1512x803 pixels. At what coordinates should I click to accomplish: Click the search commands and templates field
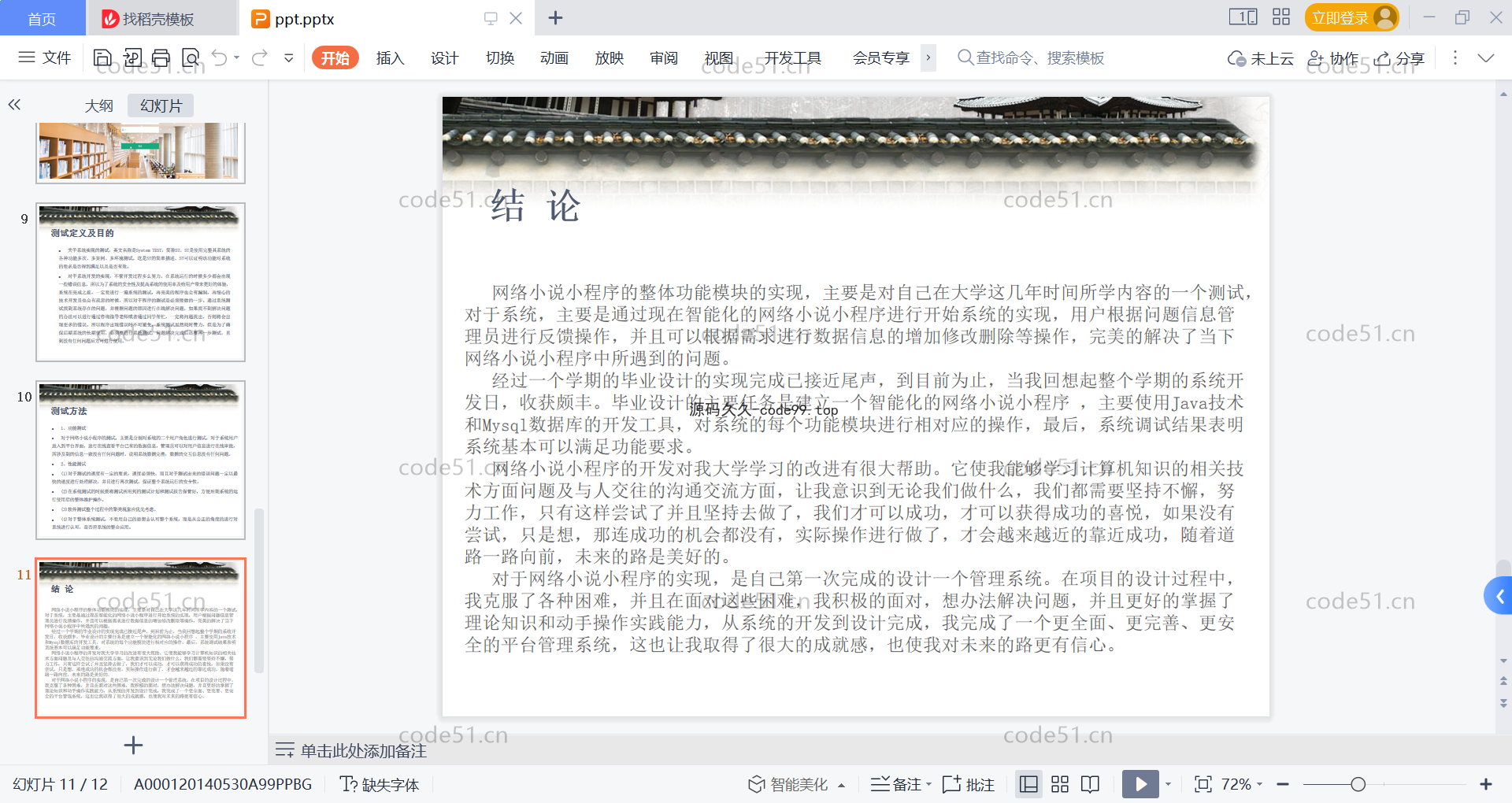pos(1032,57)
